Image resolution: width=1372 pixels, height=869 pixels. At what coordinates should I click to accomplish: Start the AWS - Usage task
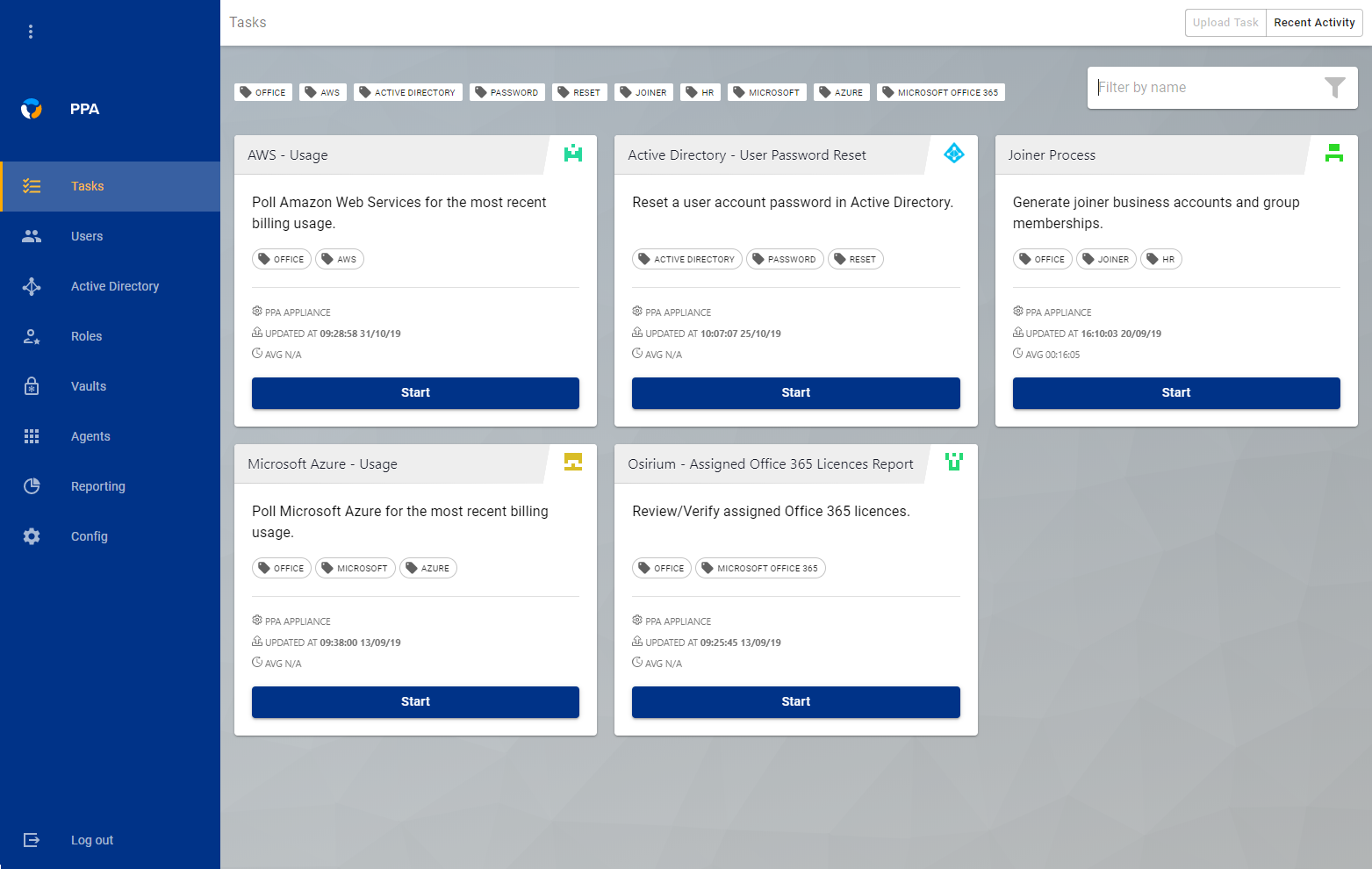[x=415, y=393]
